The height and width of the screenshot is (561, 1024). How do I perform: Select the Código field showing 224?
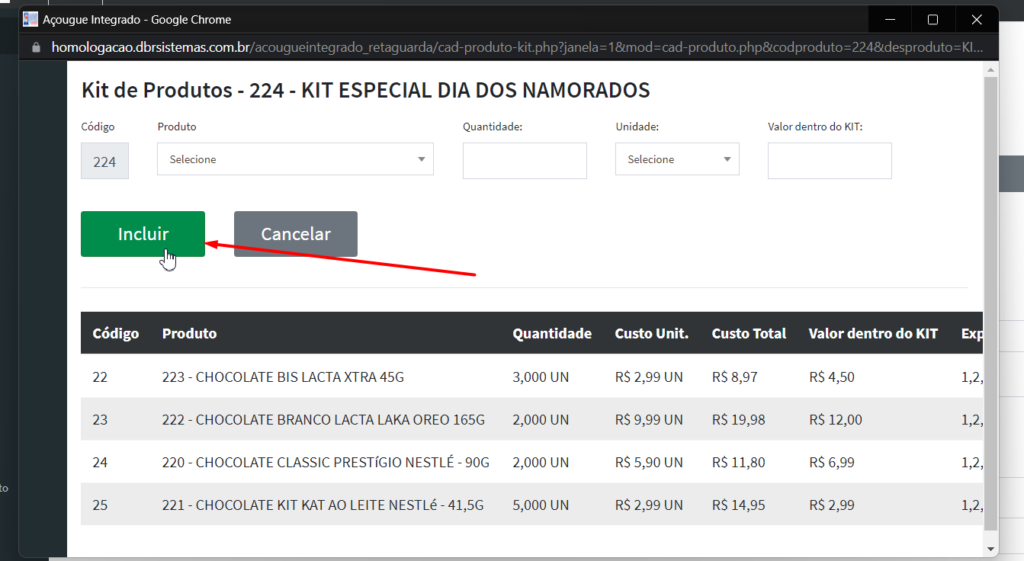click(x=104, y=161)
